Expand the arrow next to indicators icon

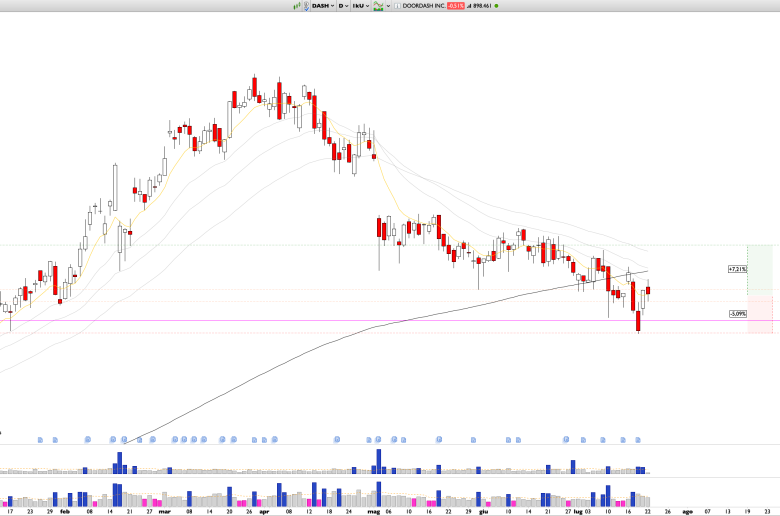point(388,5)
